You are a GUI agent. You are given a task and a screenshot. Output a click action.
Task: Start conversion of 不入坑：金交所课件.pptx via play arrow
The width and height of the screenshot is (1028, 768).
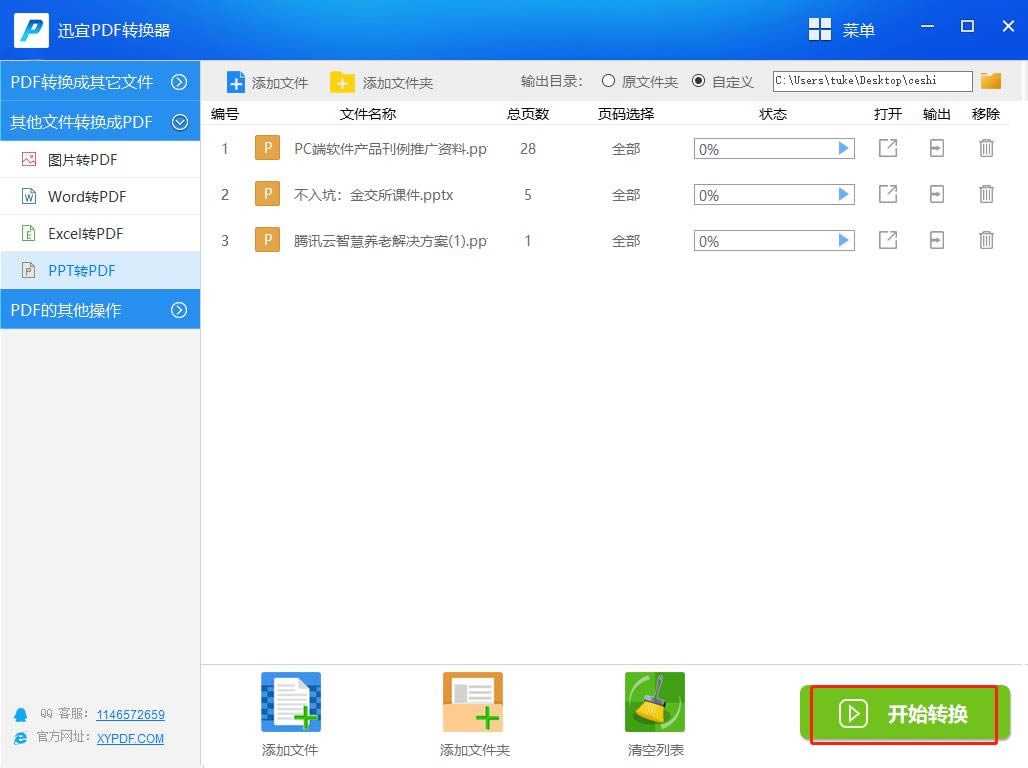click(844, 195)
